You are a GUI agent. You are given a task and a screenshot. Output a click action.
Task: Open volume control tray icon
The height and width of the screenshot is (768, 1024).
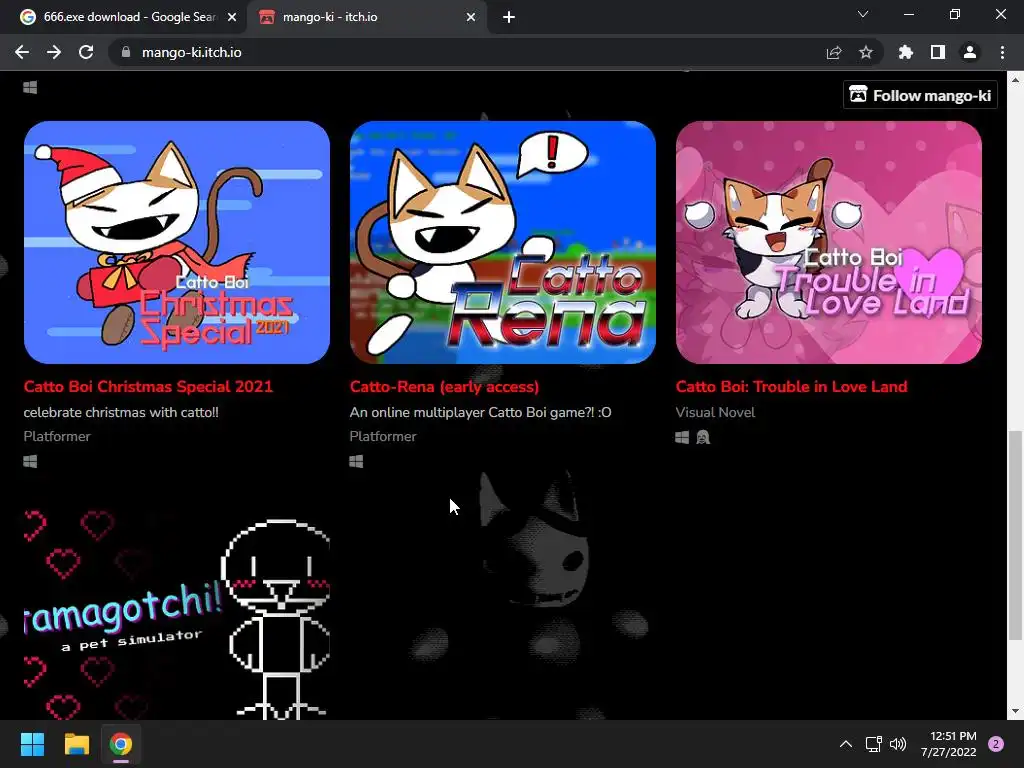[x=898, y=744]
